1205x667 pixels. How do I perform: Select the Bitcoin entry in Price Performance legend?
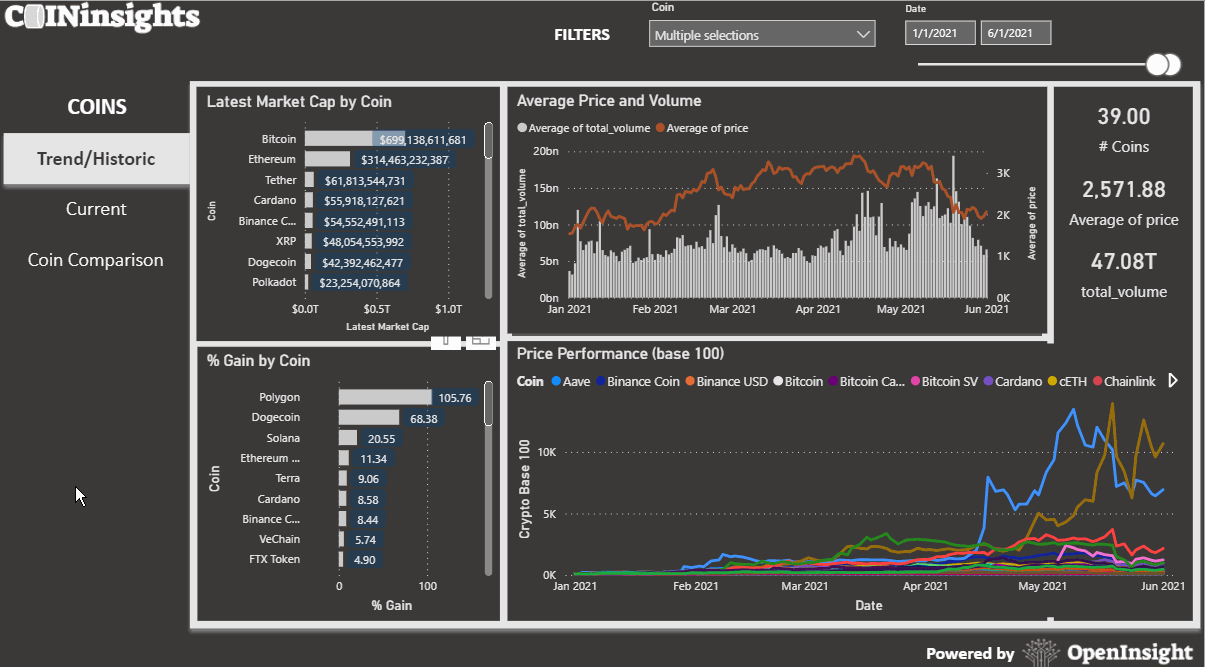[x=797, y=381]
